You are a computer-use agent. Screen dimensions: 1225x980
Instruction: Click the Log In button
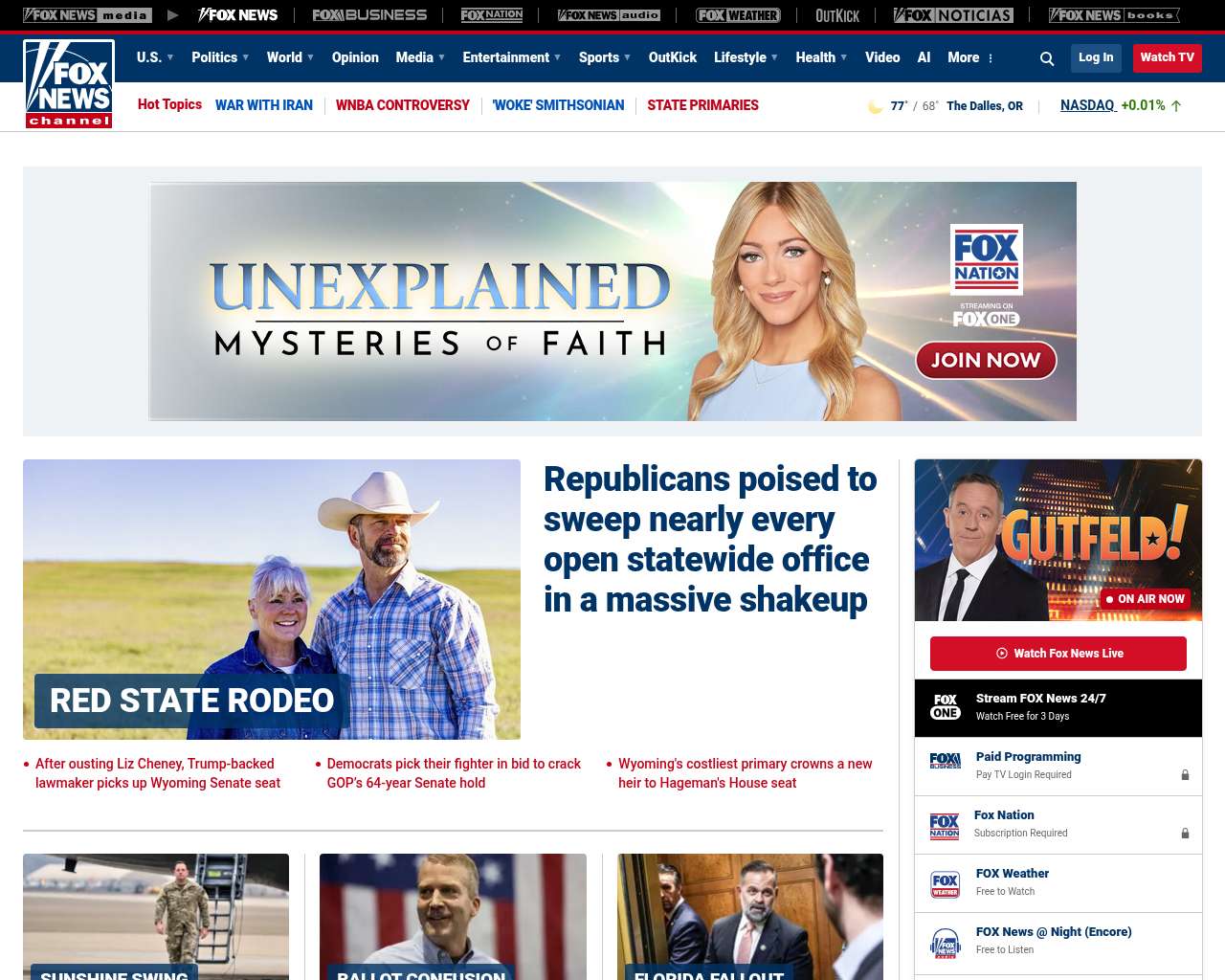[x=1096, y=57]
